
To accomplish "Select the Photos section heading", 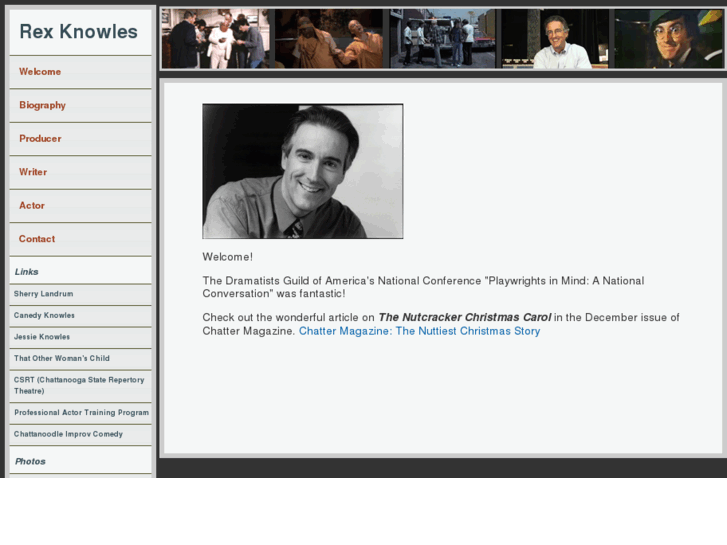I will point(30,462).
